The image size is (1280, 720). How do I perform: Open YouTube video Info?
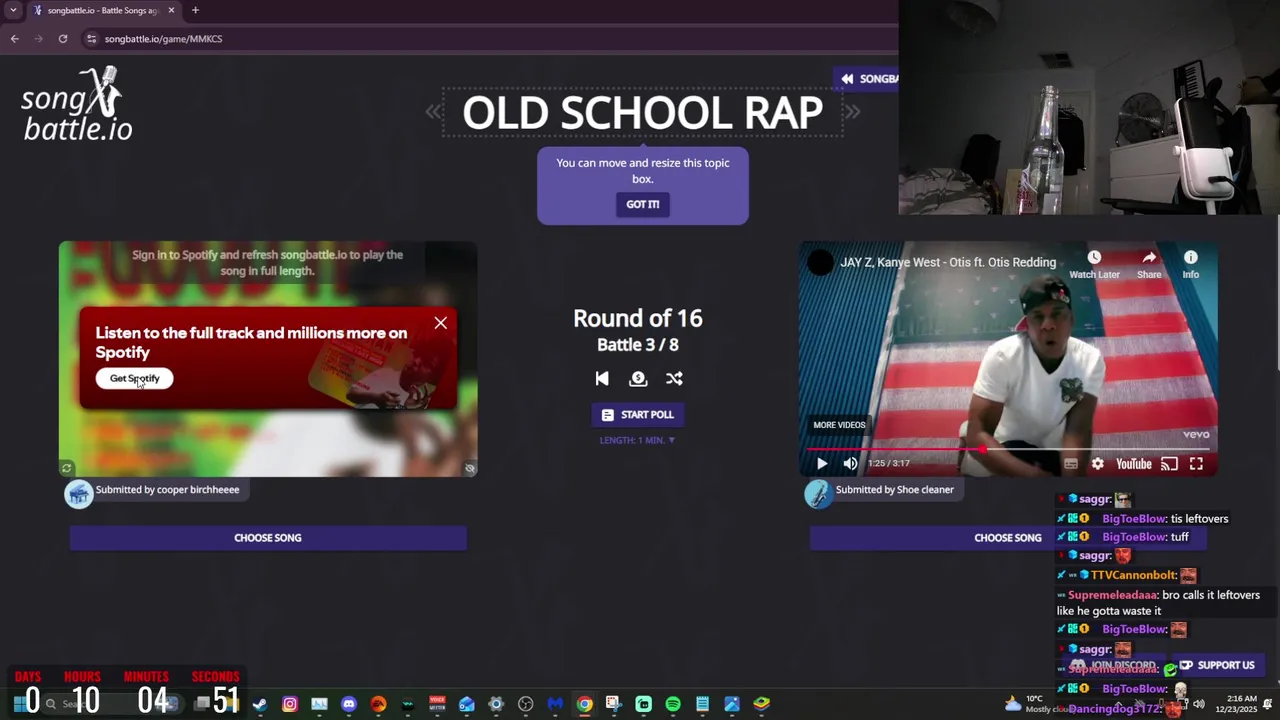[x=1190, y=265]
